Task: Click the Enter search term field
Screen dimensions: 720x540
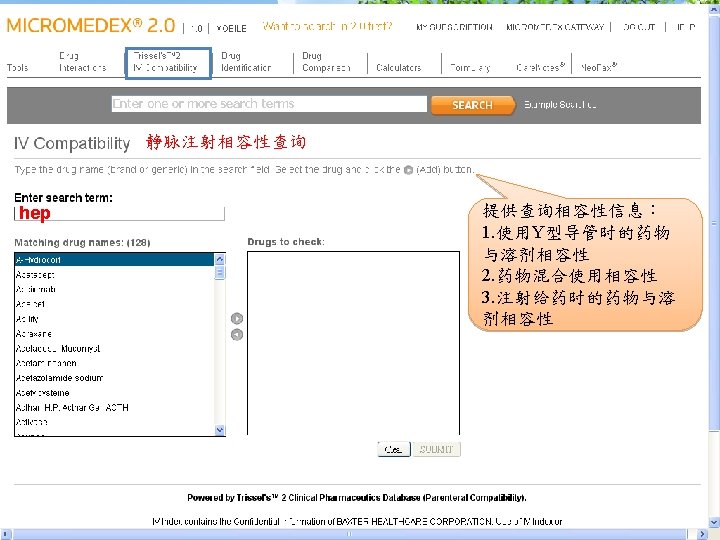Action: [119, 214]
